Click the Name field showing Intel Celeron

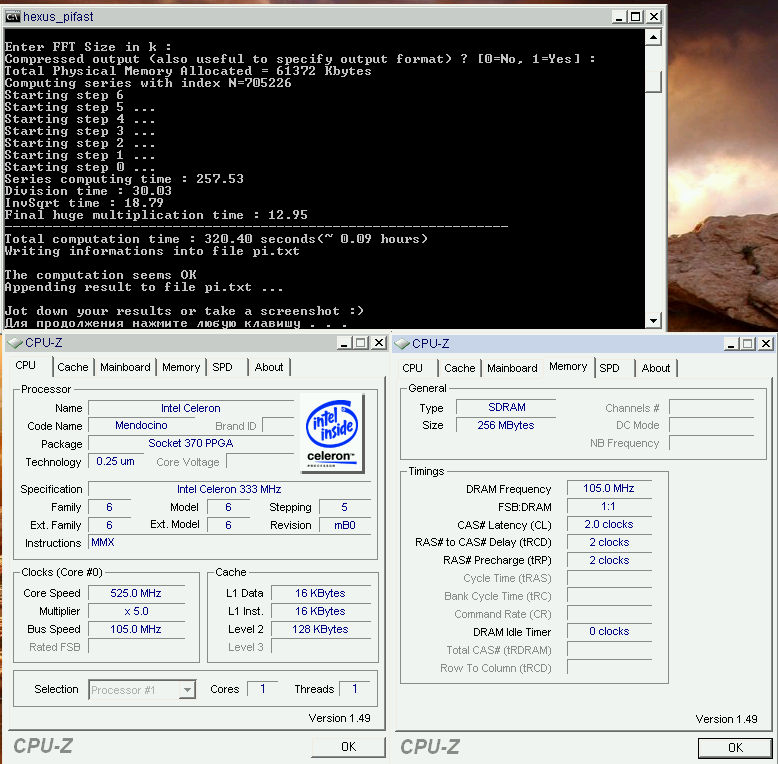tap(191, 408)
